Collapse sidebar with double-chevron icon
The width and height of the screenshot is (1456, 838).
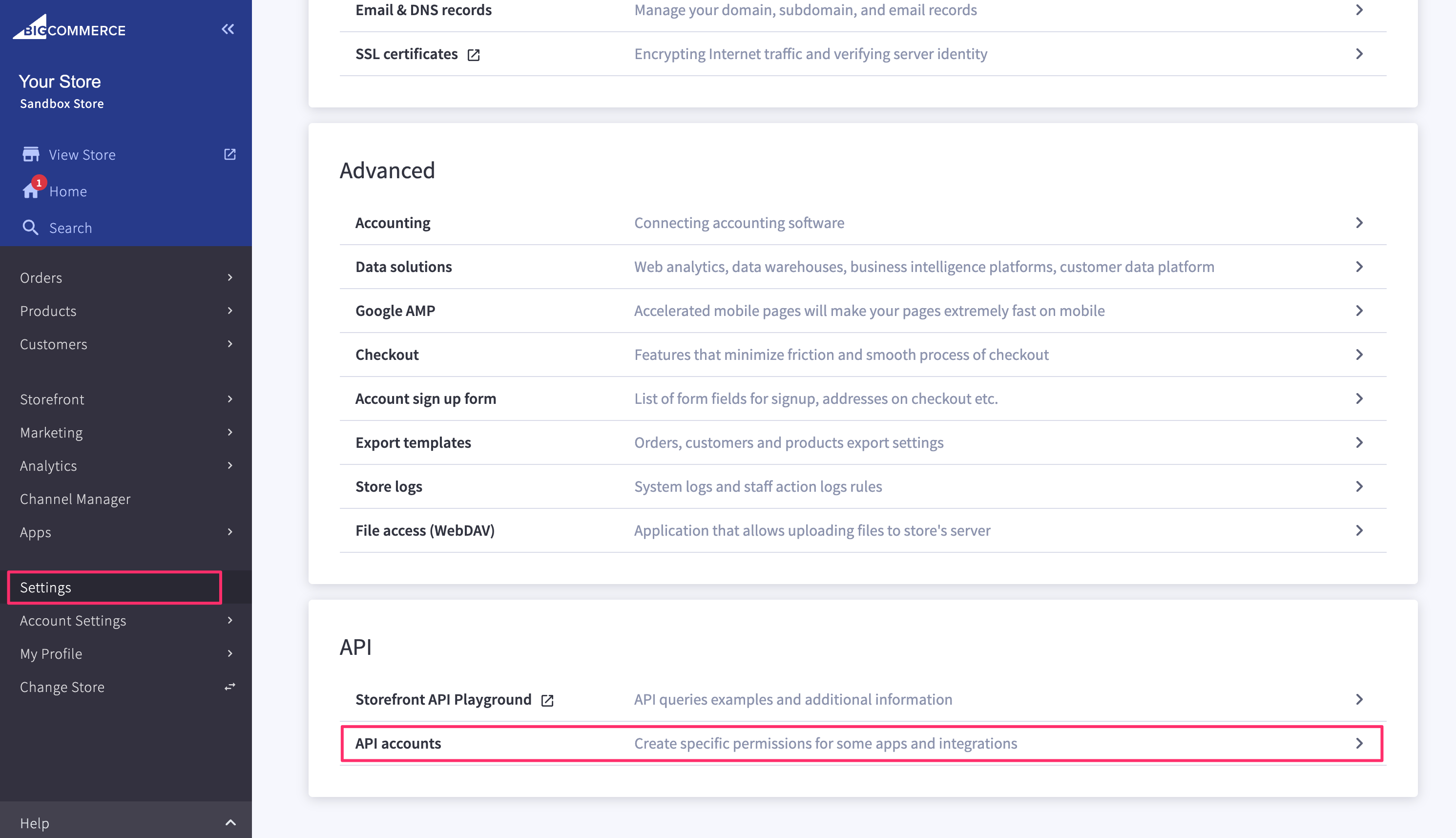[x=228, y=29]
